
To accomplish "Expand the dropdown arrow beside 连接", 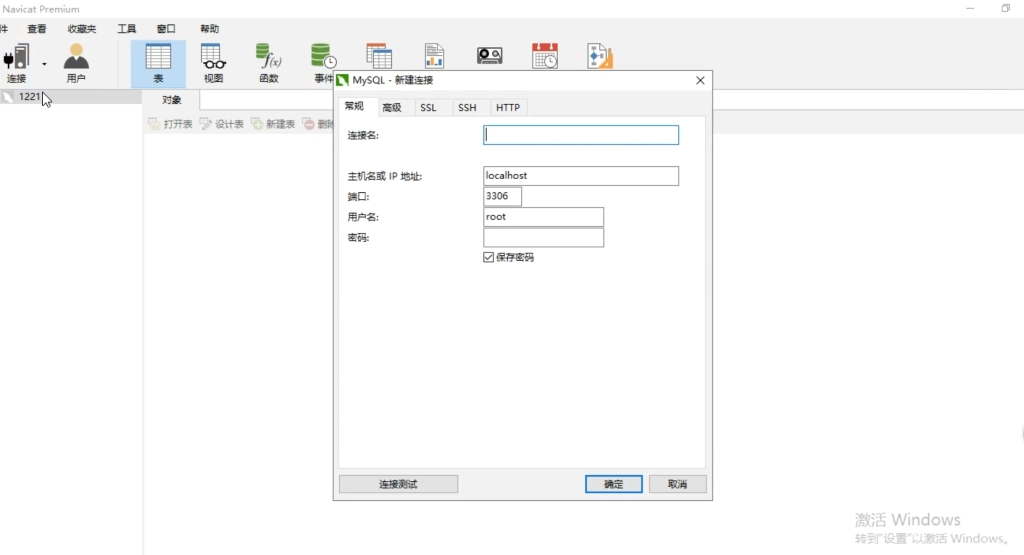I will click(x=44, y=64).
